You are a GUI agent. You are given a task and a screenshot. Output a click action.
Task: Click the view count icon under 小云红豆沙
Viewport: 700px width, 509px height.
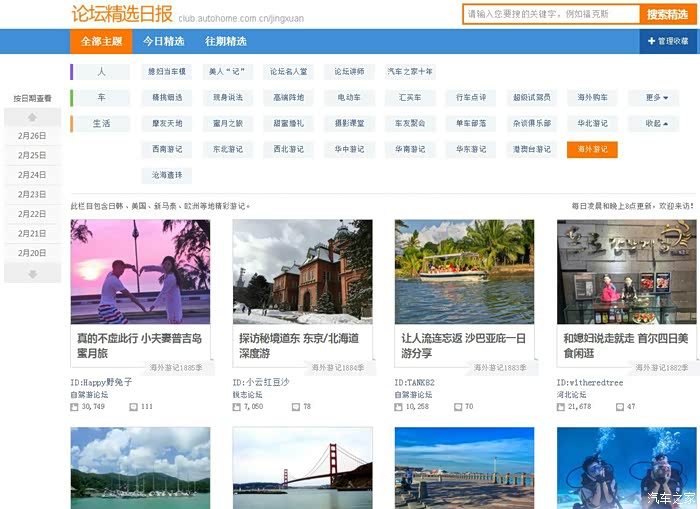[x=237, y=407]
